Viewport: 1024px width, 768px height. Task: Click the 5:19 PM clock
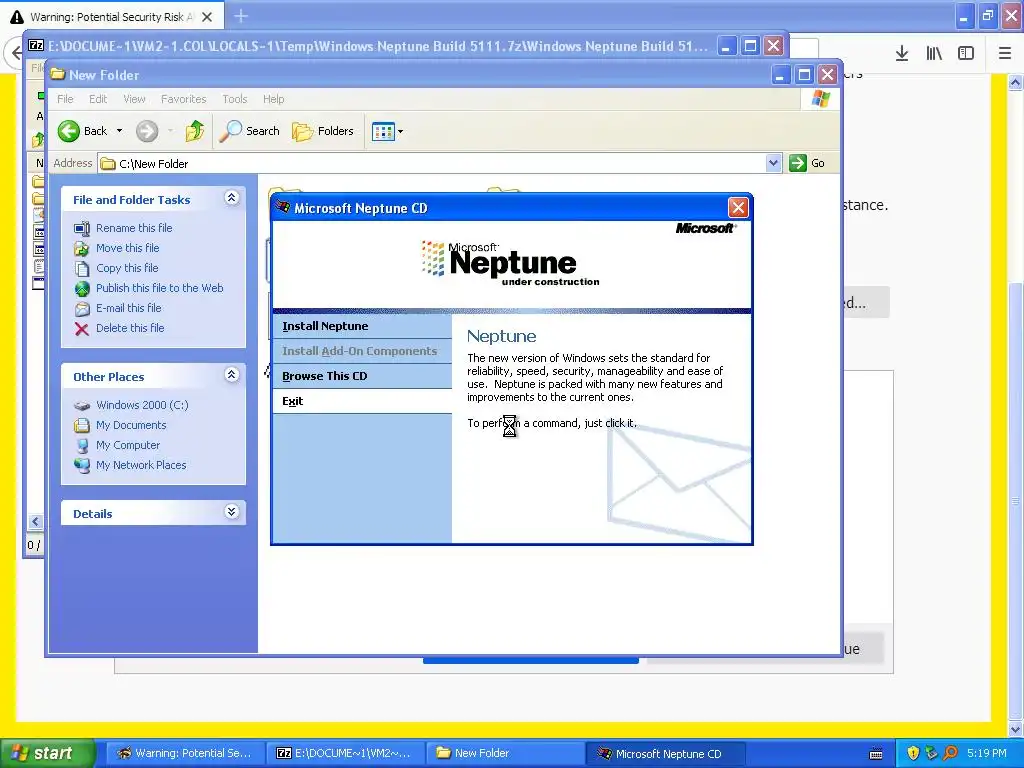tap(987, 753)
